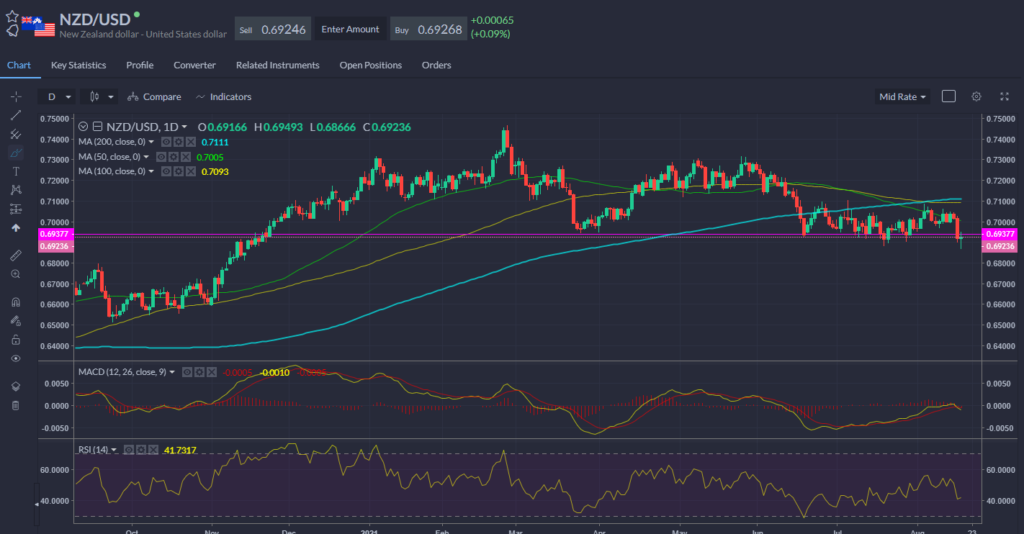Image resolution: width=1024 pixels, height=534 pixels.
Task: Open the Converter tab
Action: tap(195, 65)
